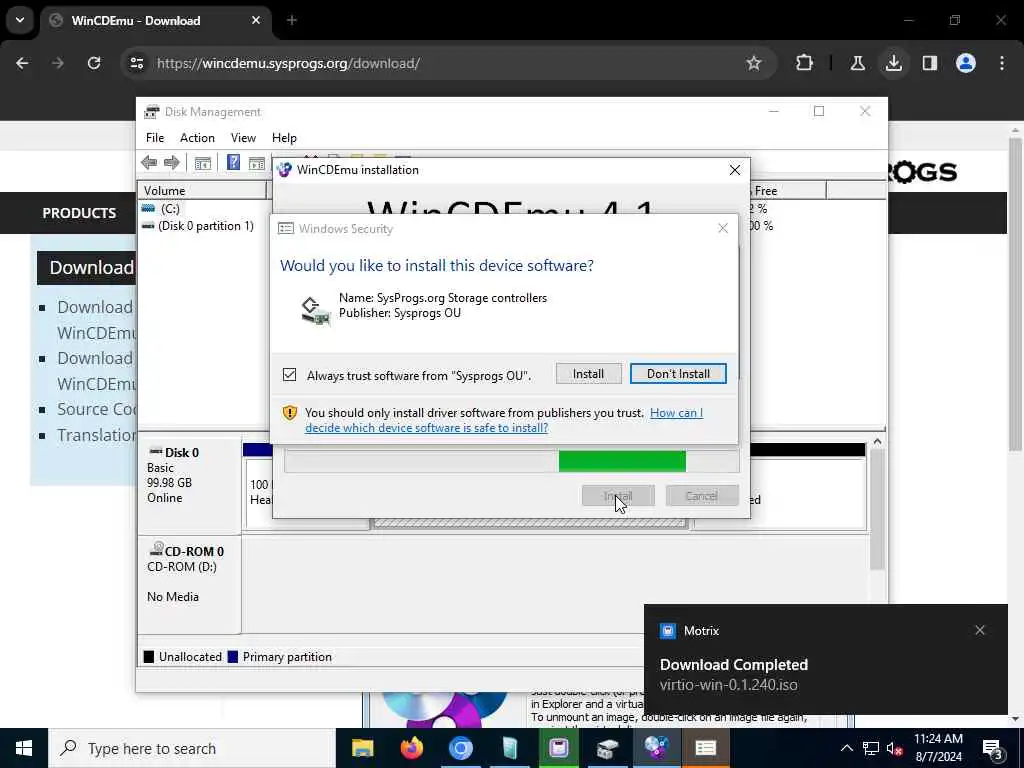Click the Source Code link on webpage
The height and width of the screenshot is (768, 1024).
(97, 409)
